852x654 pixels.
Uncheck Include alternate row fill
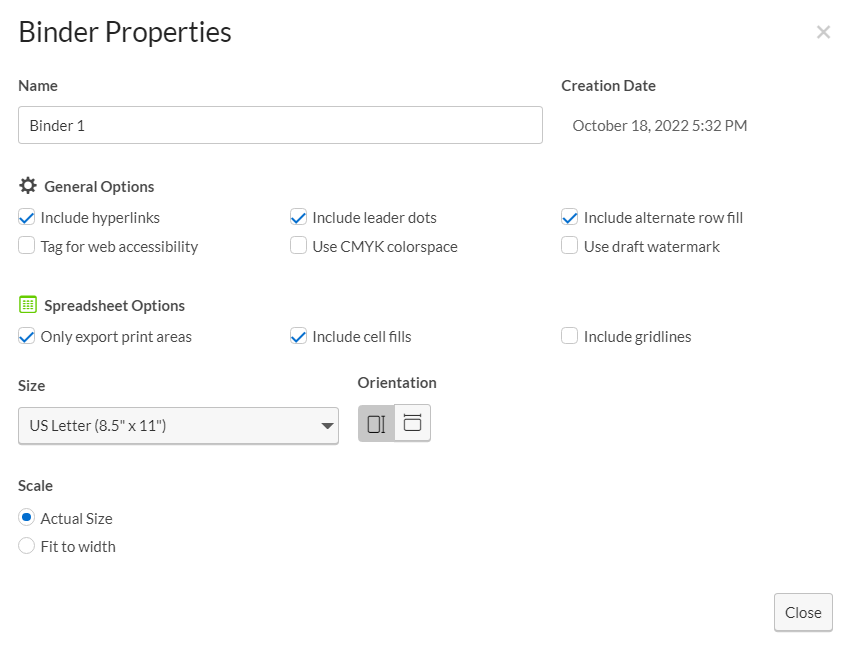click(570, 217)
